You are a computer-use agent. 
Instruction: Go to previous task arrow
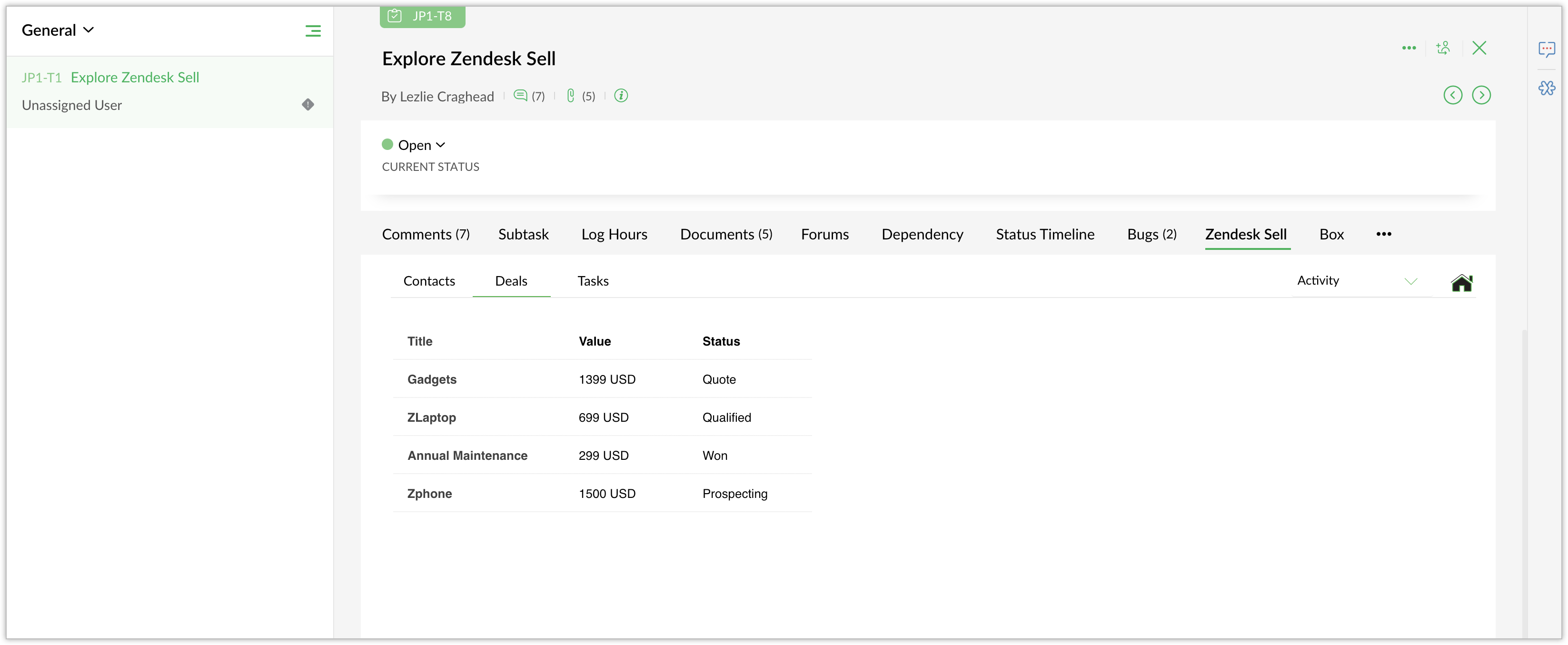(x=1452, y=95)
